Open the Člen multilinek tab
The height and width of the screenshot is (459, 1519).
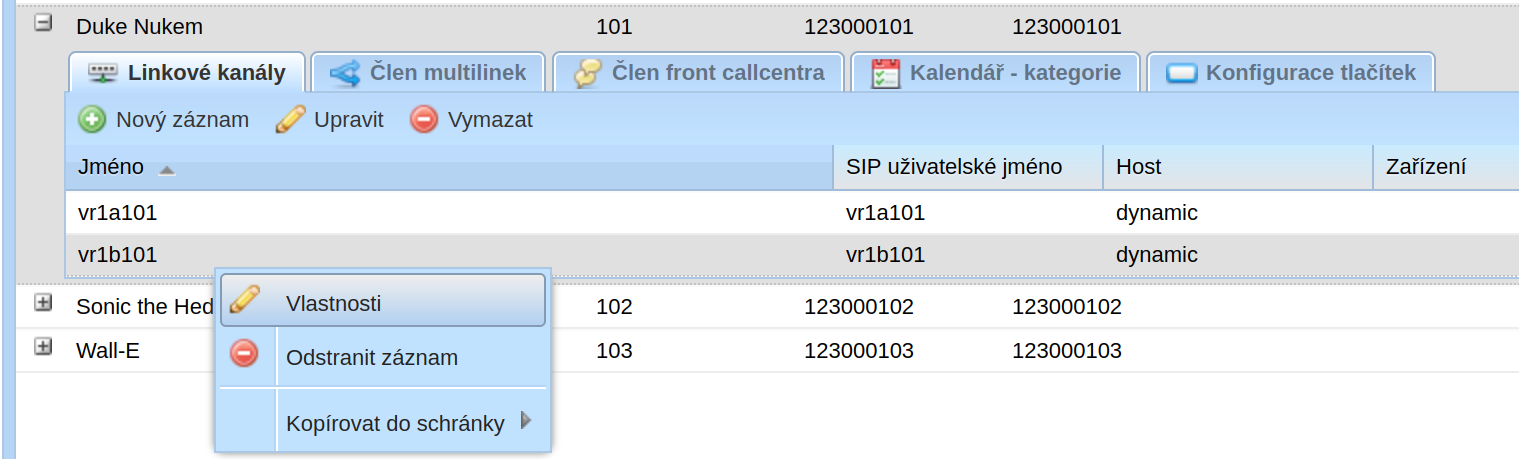[428, 73]
